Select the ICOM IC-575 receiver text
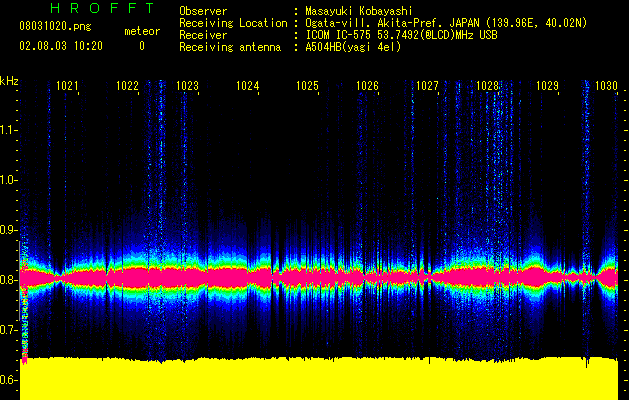This screenshot has height=400, width=629. [402, 35]
